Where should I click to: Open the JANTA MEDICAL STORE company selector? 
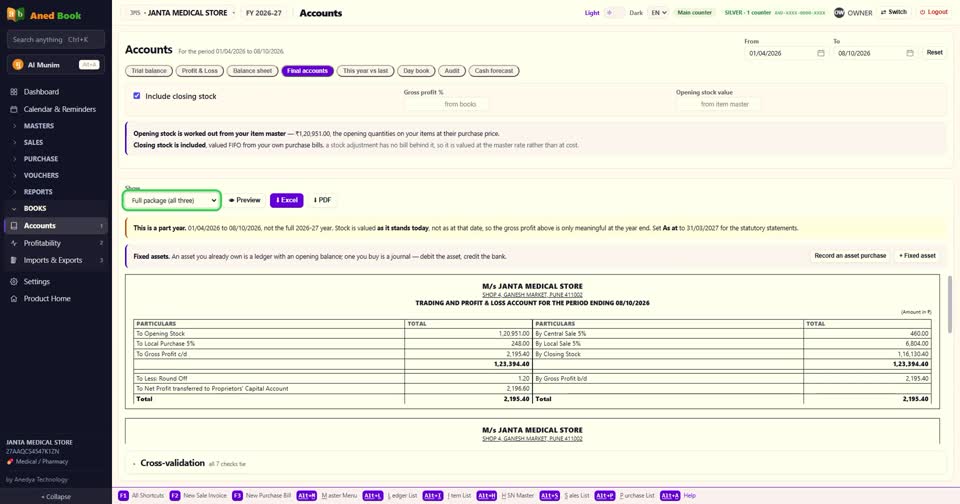pyautogui.click(x=182, y=13)
